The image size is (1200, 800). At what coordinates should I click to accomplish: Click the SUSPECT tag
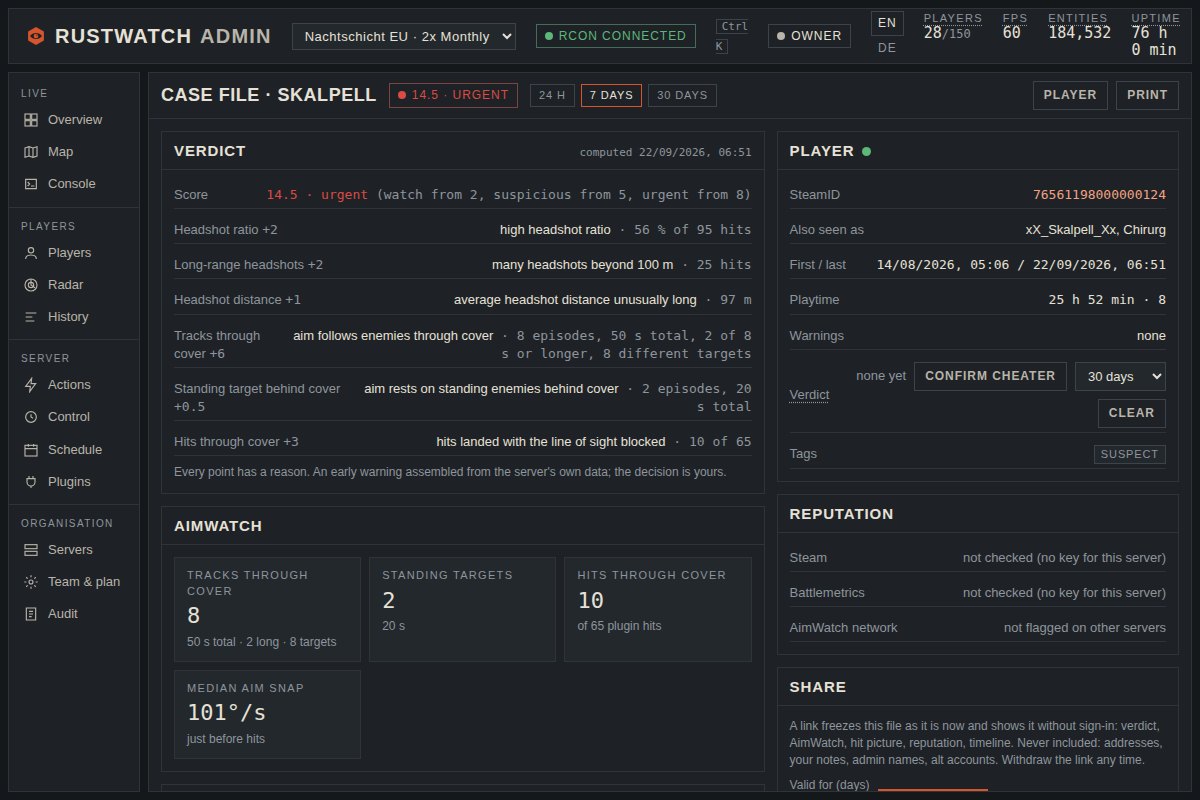[1130, 454]
